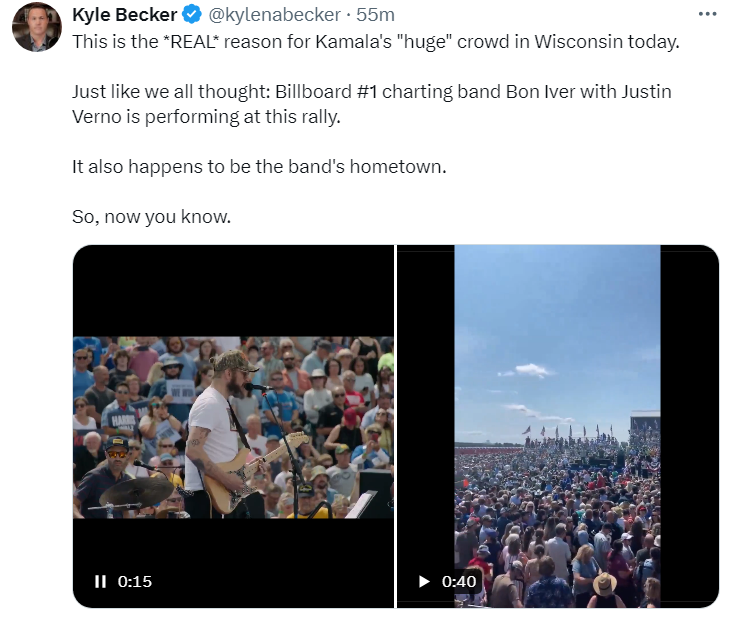The width and height of the screenshot is (740, 617).
Task: Pause the guitarist video
Action: [100, 581]
